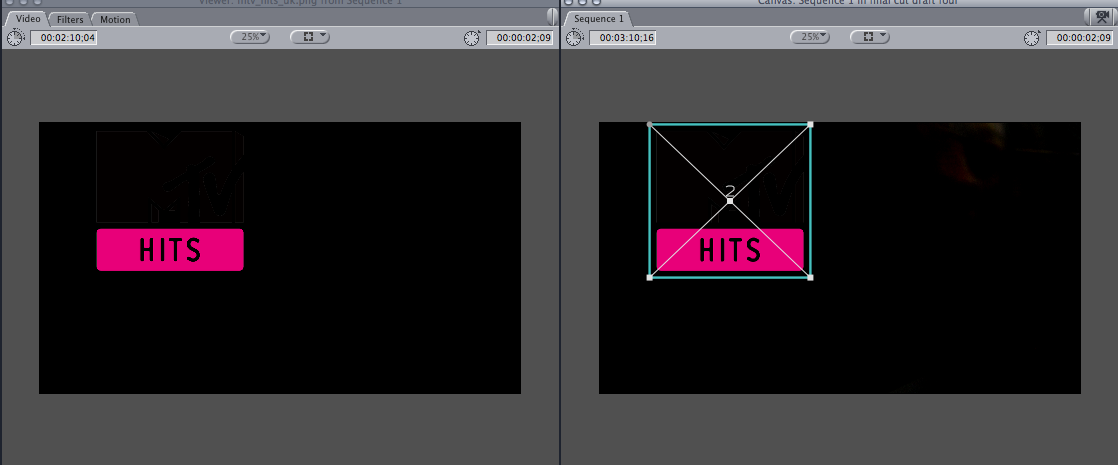1118x465 pixels.
Task: Open the Filters tab in Viewer
Action: (70, 19)
